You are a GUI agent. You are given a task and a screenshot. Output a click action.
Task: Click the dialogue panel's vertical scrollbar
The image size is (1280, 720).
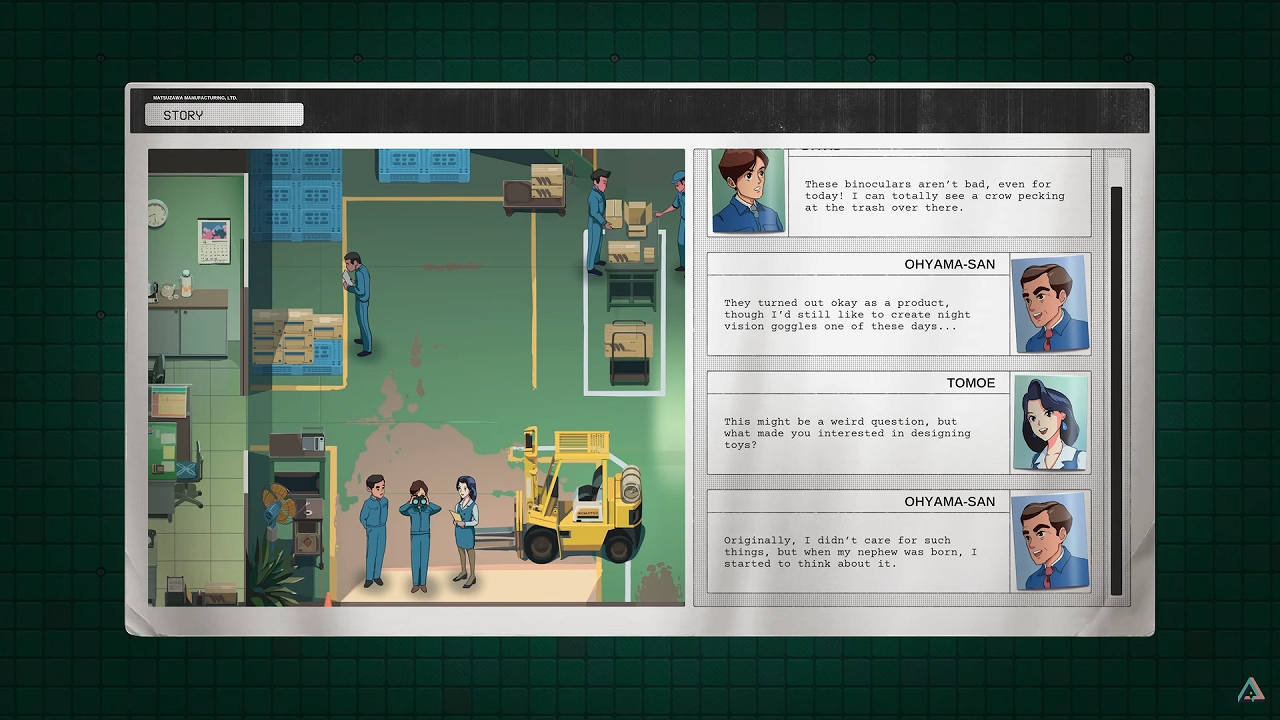[x=1116, y=390]
